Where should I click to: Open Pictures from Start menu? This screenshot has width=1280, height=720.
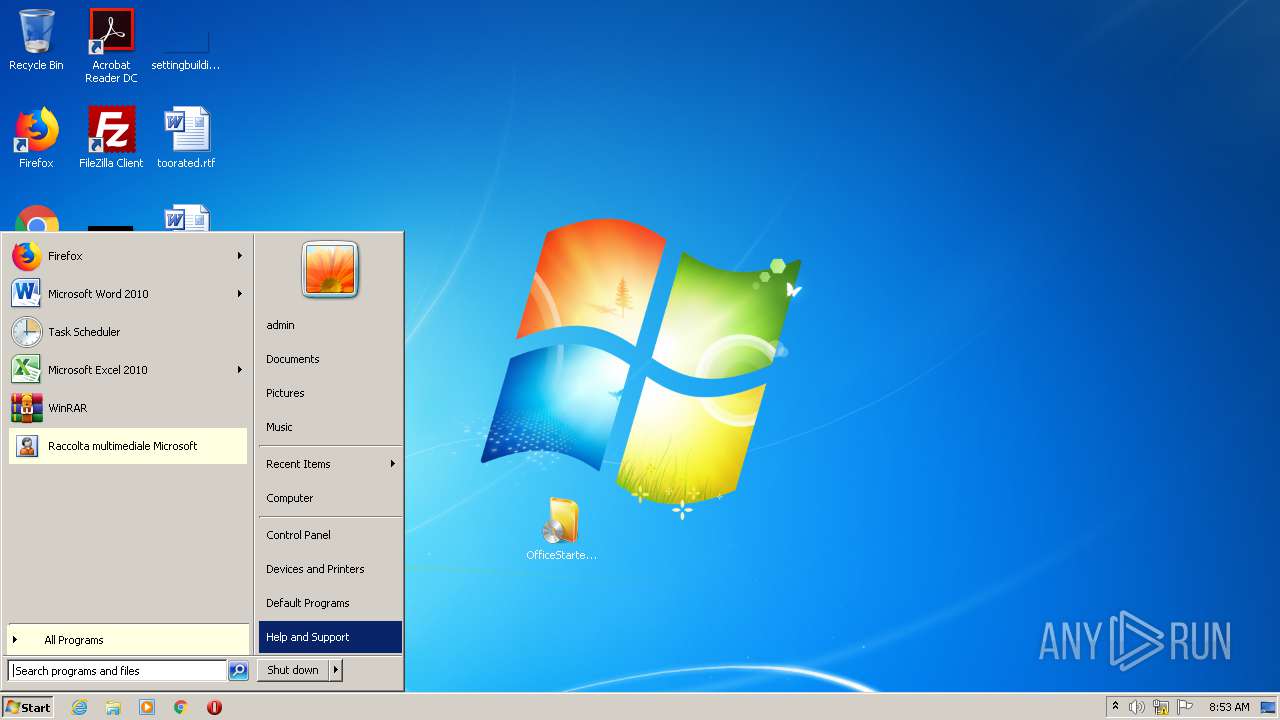tap(330, 393)
